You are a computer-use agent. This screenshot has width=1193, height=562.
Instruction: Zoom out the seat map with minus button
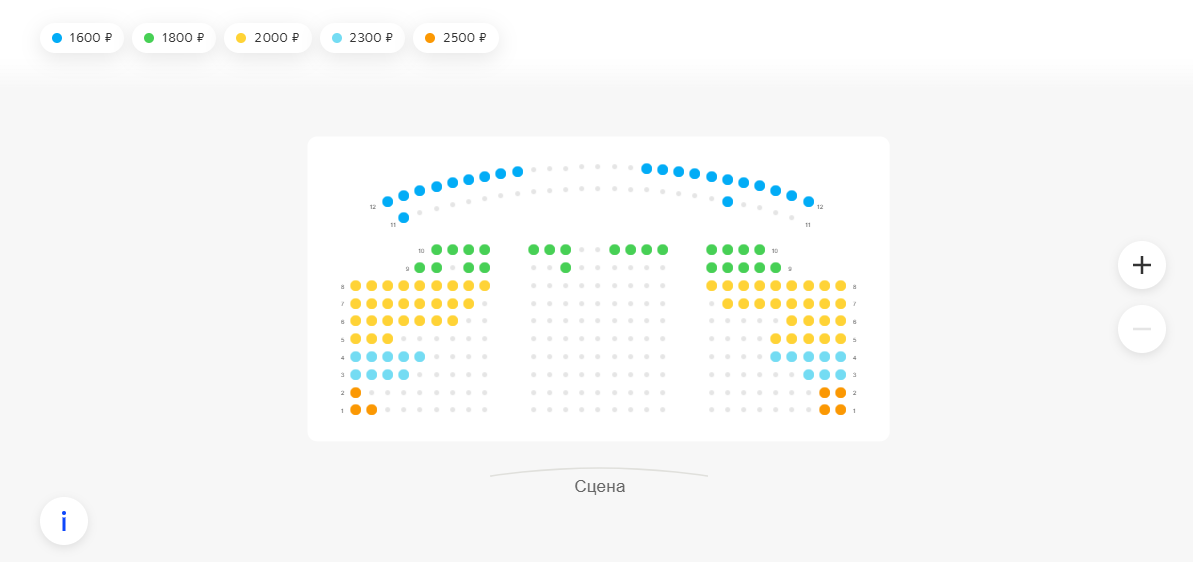click(x=1141, y=329)
